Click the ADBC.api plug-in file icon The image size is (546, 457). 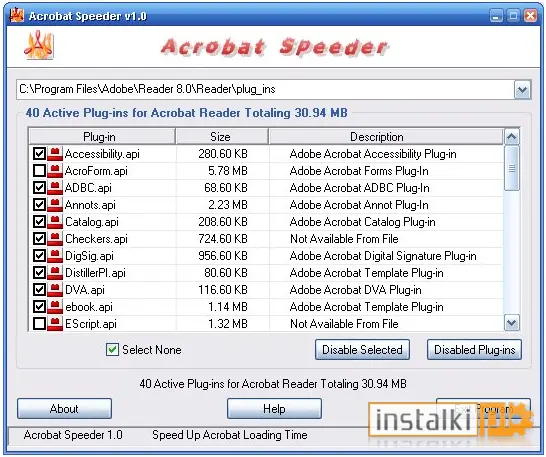pyautogui.click(x=55, y=188)
